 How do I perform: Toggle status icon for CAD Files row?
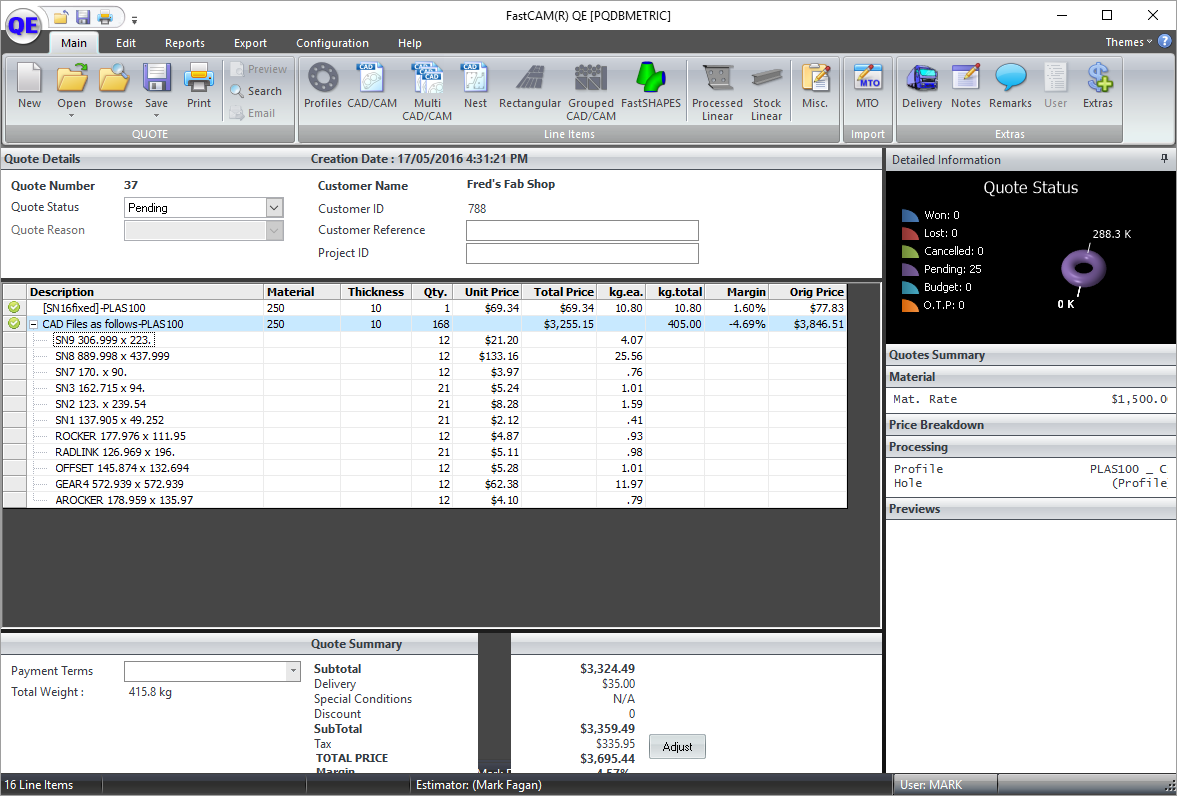tap(14, 324)
